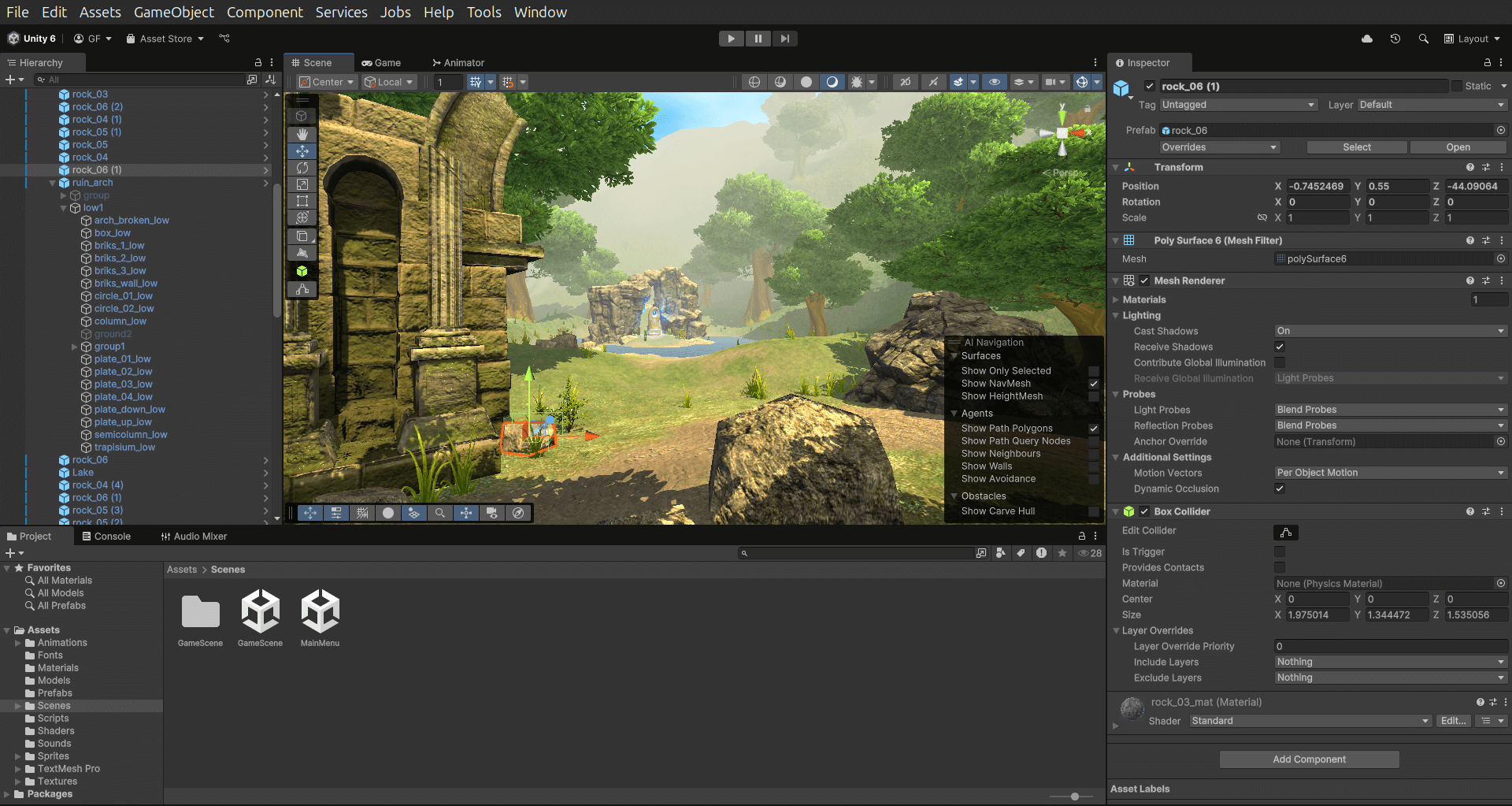Open global Search magnifier icon

(x=1423, y=39)
